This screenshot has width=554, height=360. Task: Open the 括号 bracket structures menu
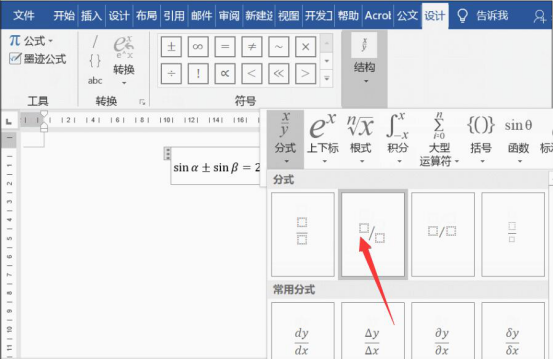[x=481, y=138]
